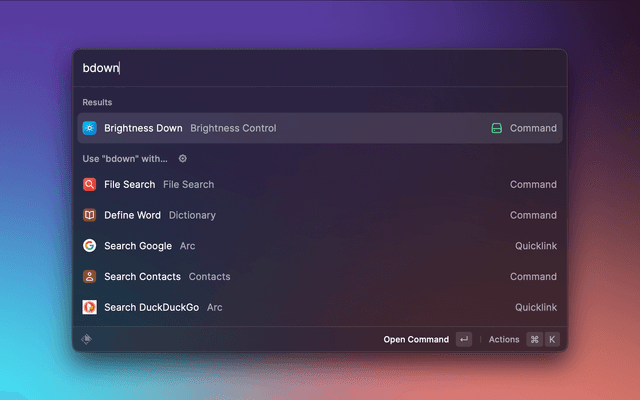Select the Brightness Down command row
Image resolution: width=640 pixels, height=400 pixels.
320,128
